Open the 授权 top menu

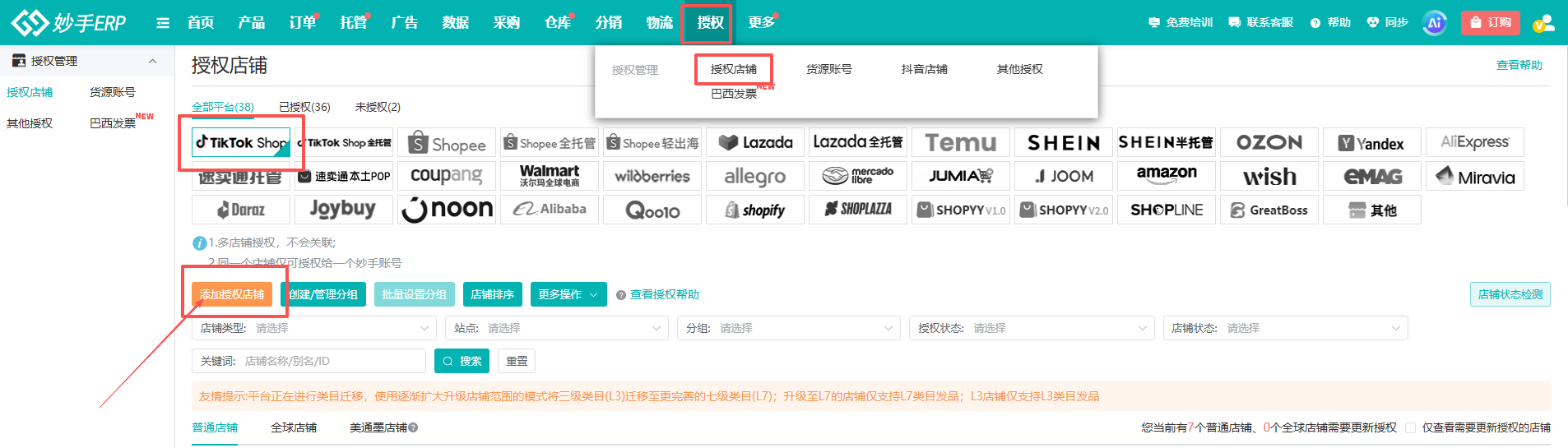click(710, 22)
